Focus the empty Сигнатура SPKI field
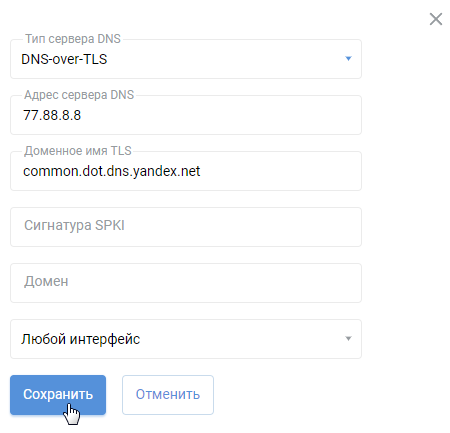This screenshot has height=433, width=450. tap(186, 227)
